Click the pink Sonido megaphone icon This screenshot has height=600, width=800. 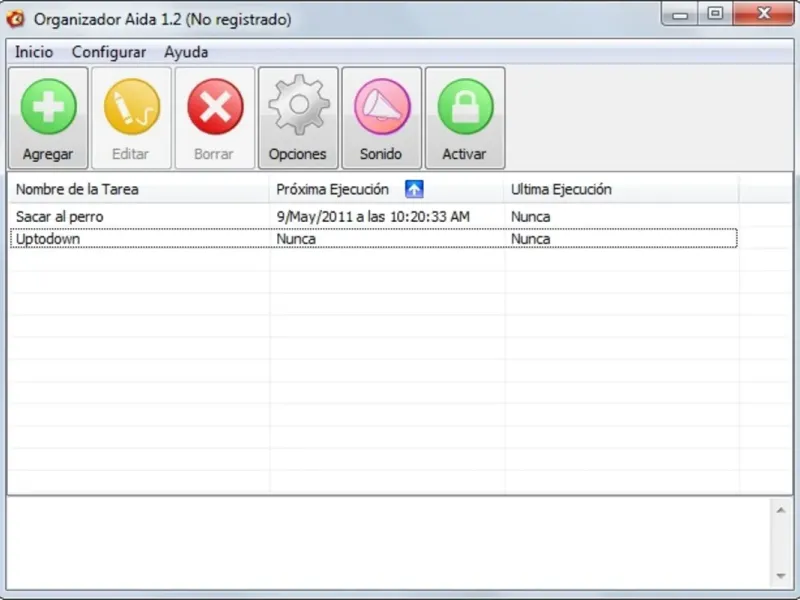[382, 106]
